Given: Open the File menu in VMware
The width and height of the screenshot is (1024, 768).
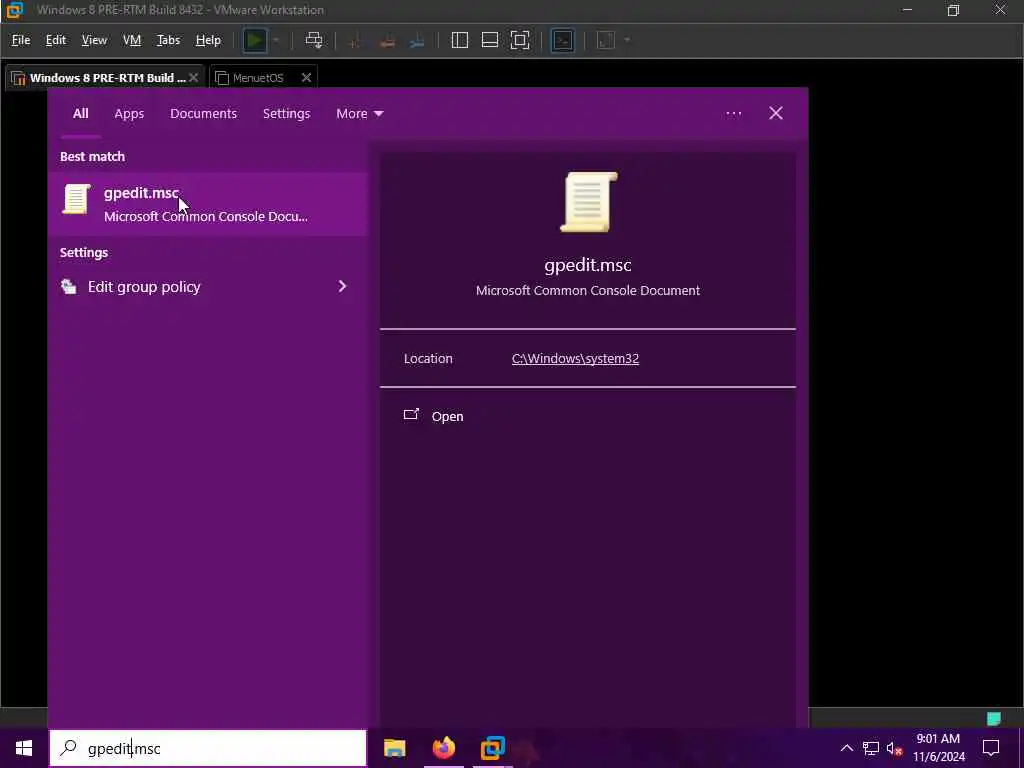Looking at the screenshot, I should coord(21,40).
